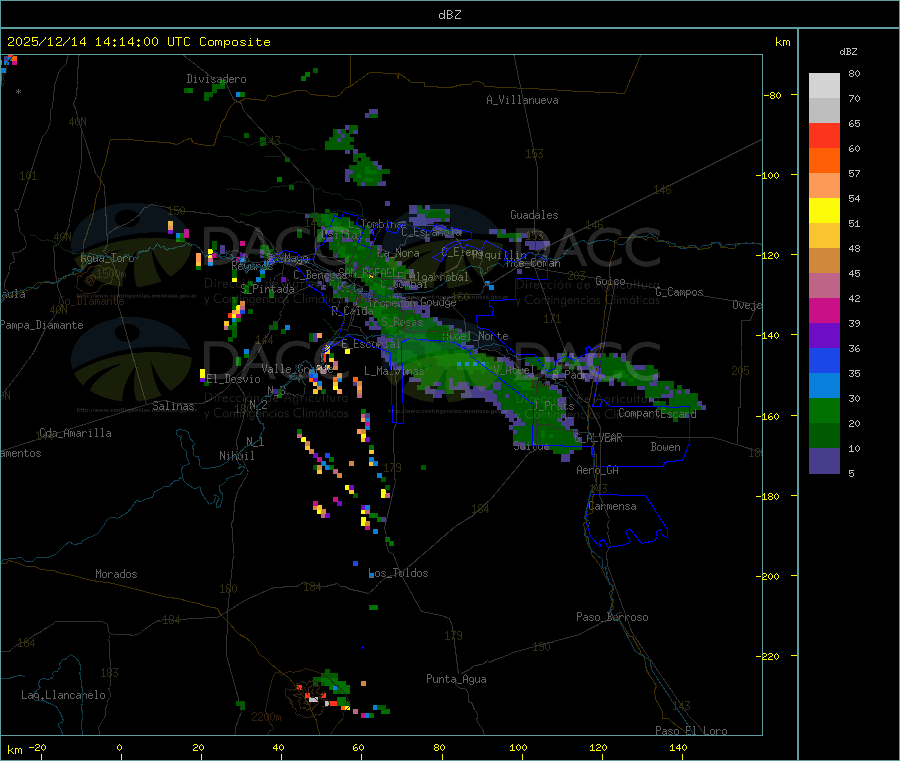Click the Paso_El_Loro map label
900x761 pixels.
[691, 731]
